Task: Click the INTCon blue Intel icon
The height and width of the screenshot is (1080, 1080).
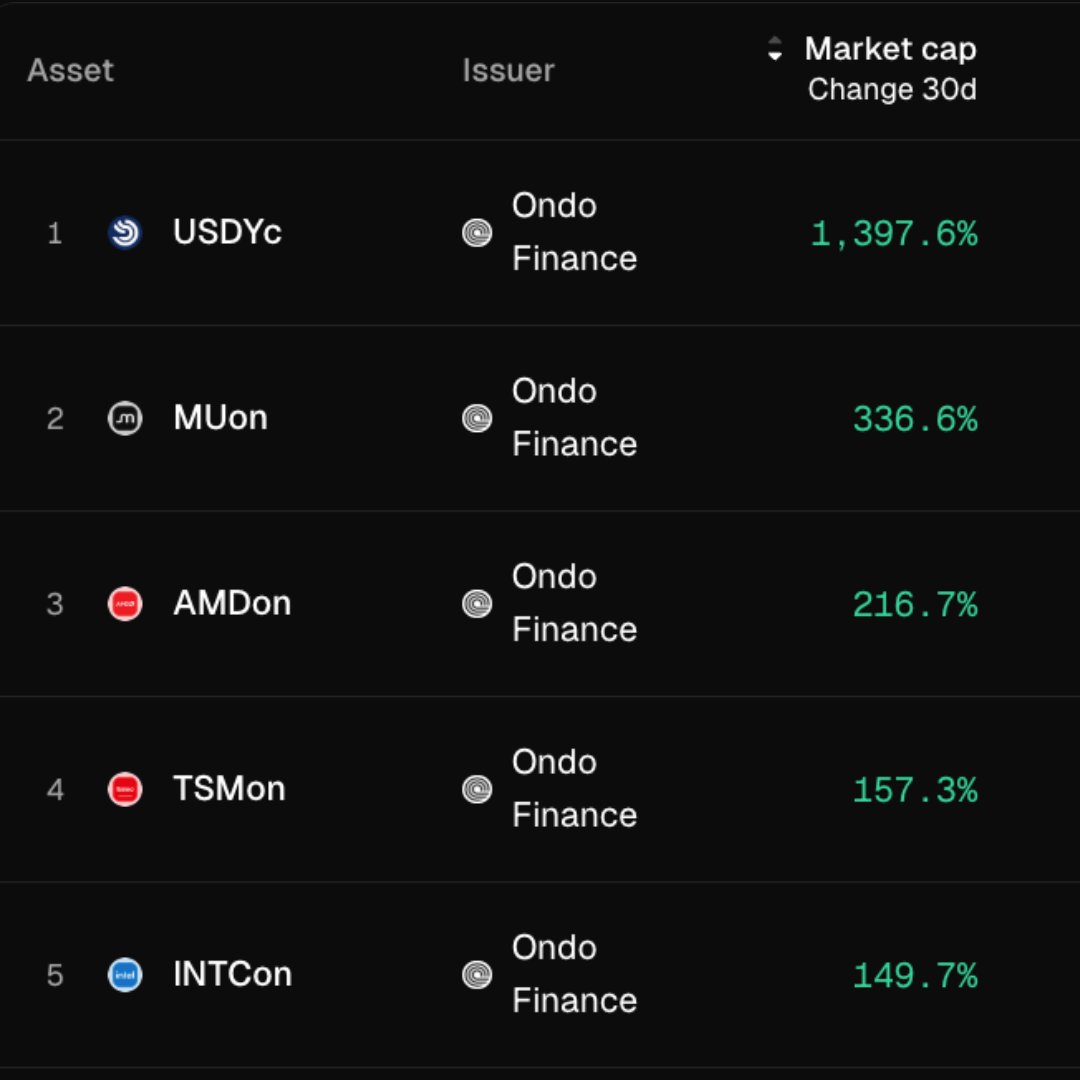Action: pyautogui.click(x=125, y=975)
